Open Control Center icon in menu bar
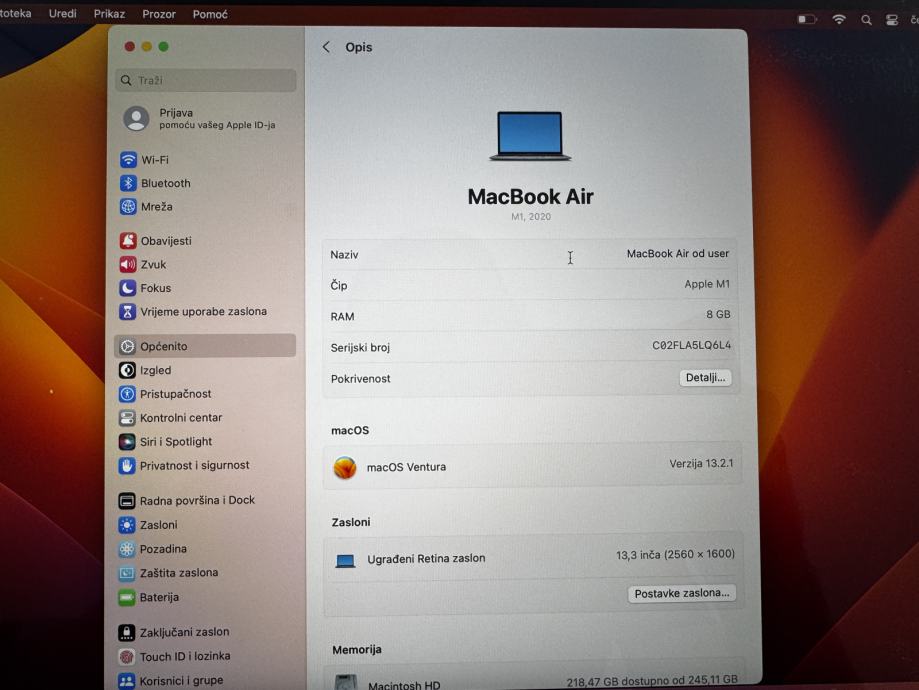Viewport: 919px width, 690px height. (892, 21)
